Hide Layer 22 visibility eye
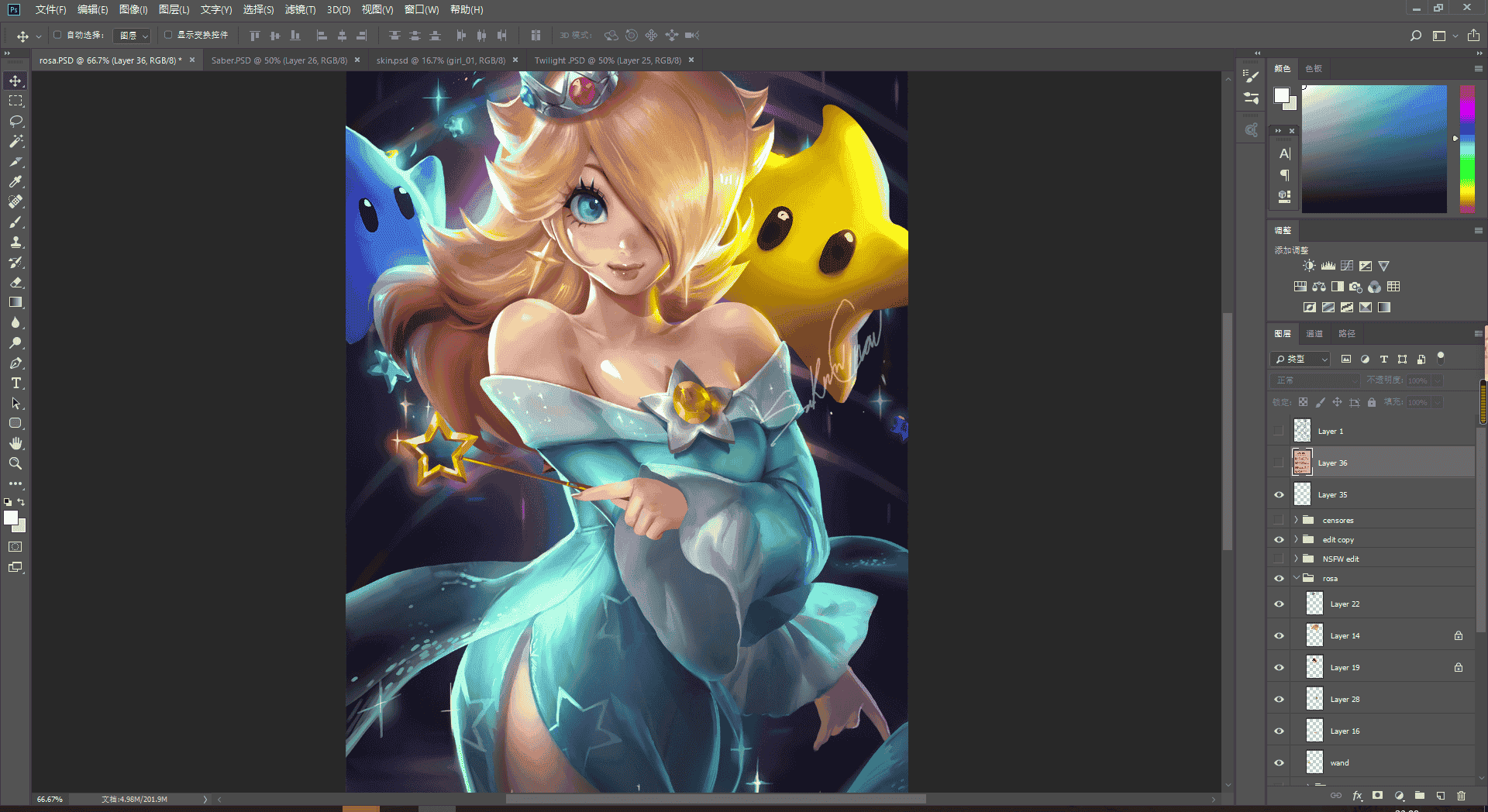This screenshot has height=812, width=1488. coord(1279,604)
